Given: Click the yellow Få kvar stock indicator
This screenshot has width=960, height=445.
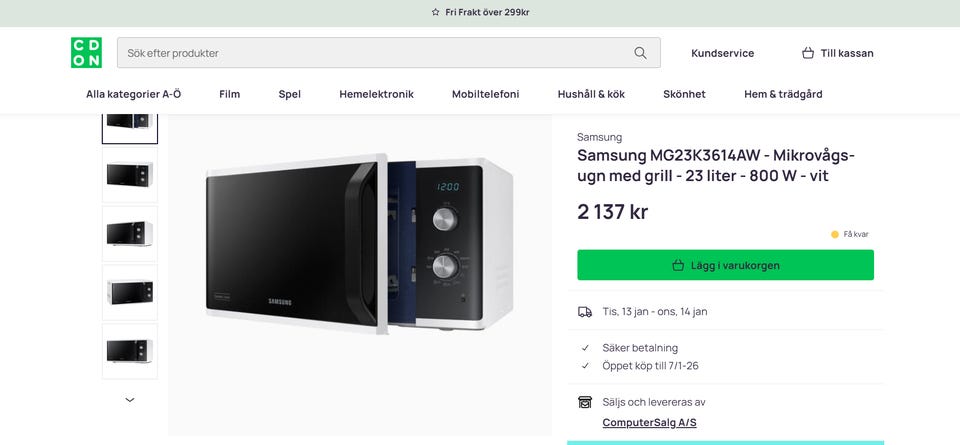Looking at the screenshot, I should pyautogui.click(x=835, y=234).
